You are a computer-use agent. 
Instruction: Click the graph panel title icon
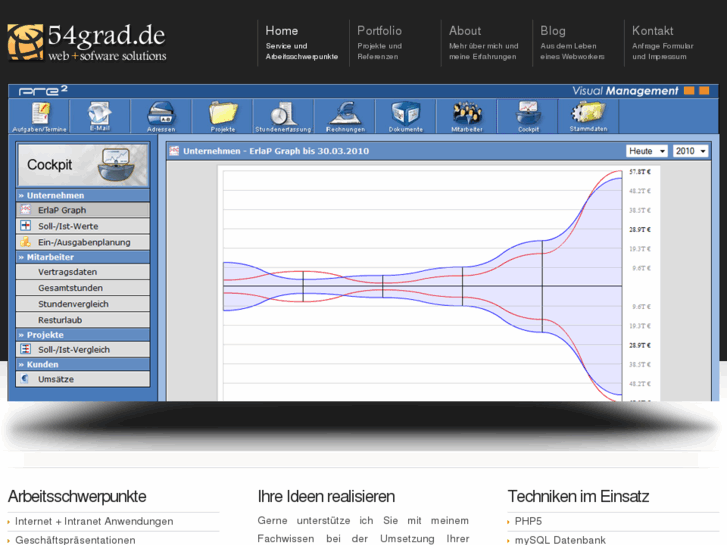[x=174, y=151]
